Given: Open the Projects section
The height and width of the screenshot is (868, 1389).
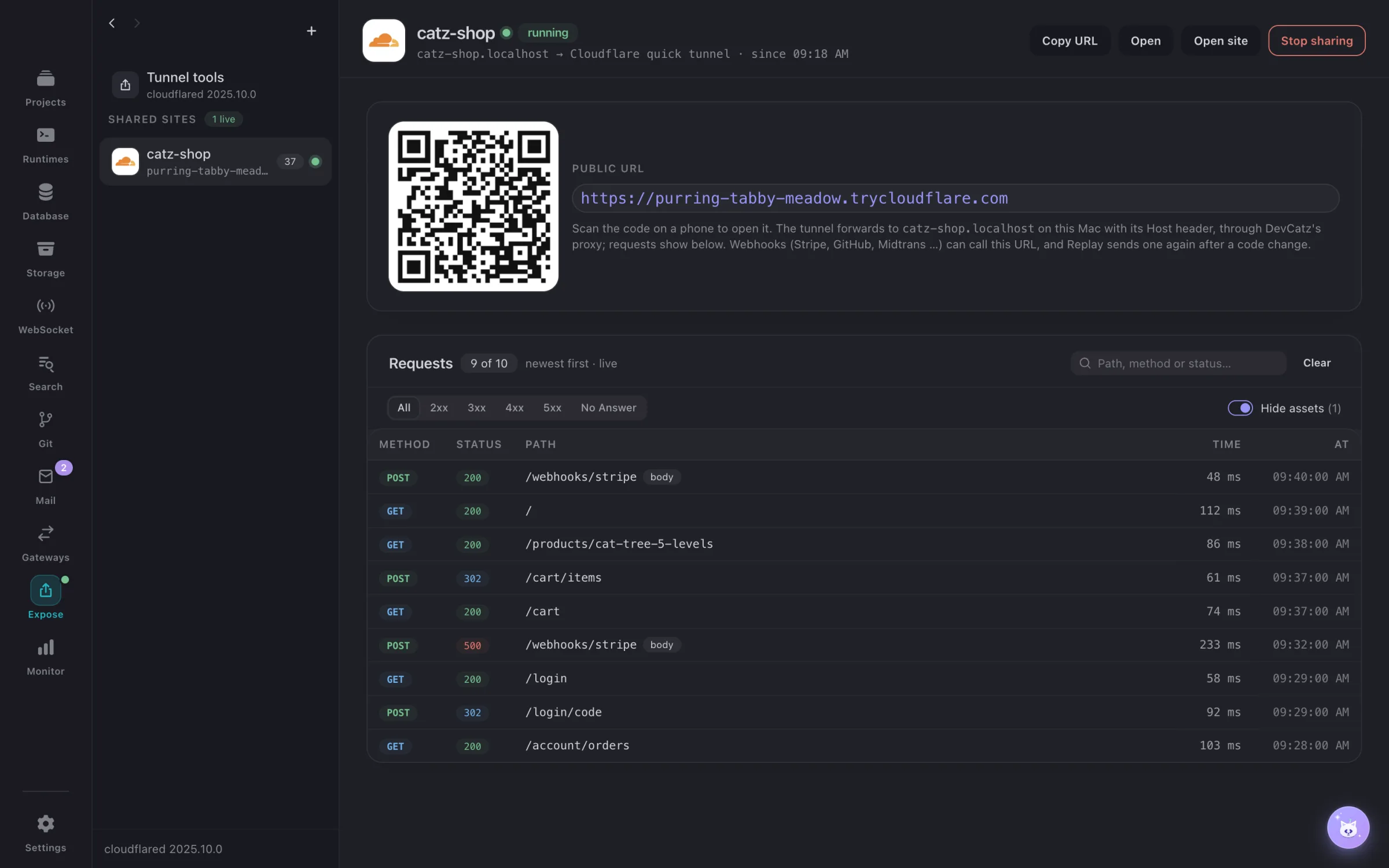Looking at the screenshot, I should click(45, 87).
